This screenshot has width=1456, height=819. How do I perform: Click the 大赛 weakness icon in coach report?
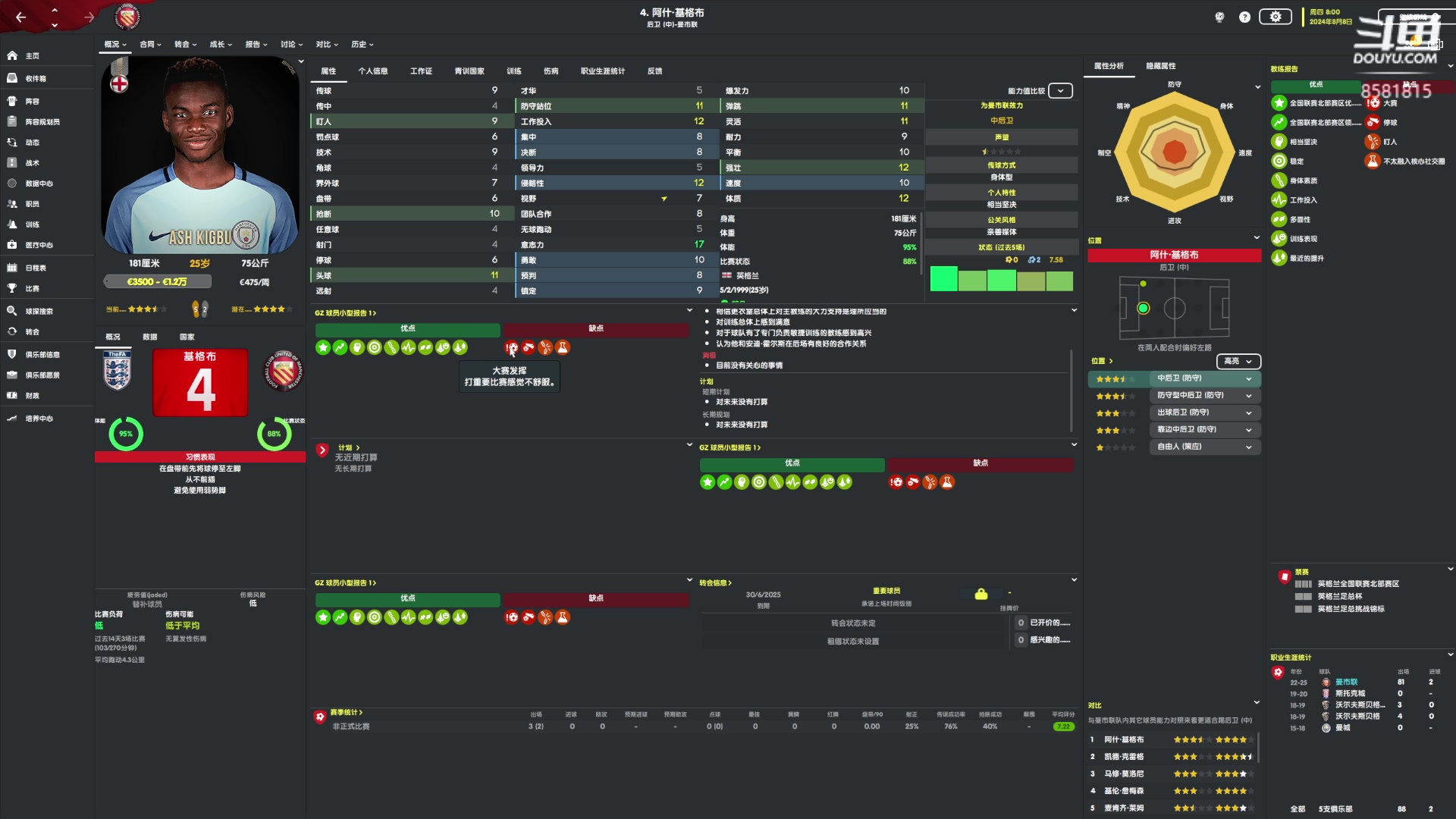coord(1373,102)
